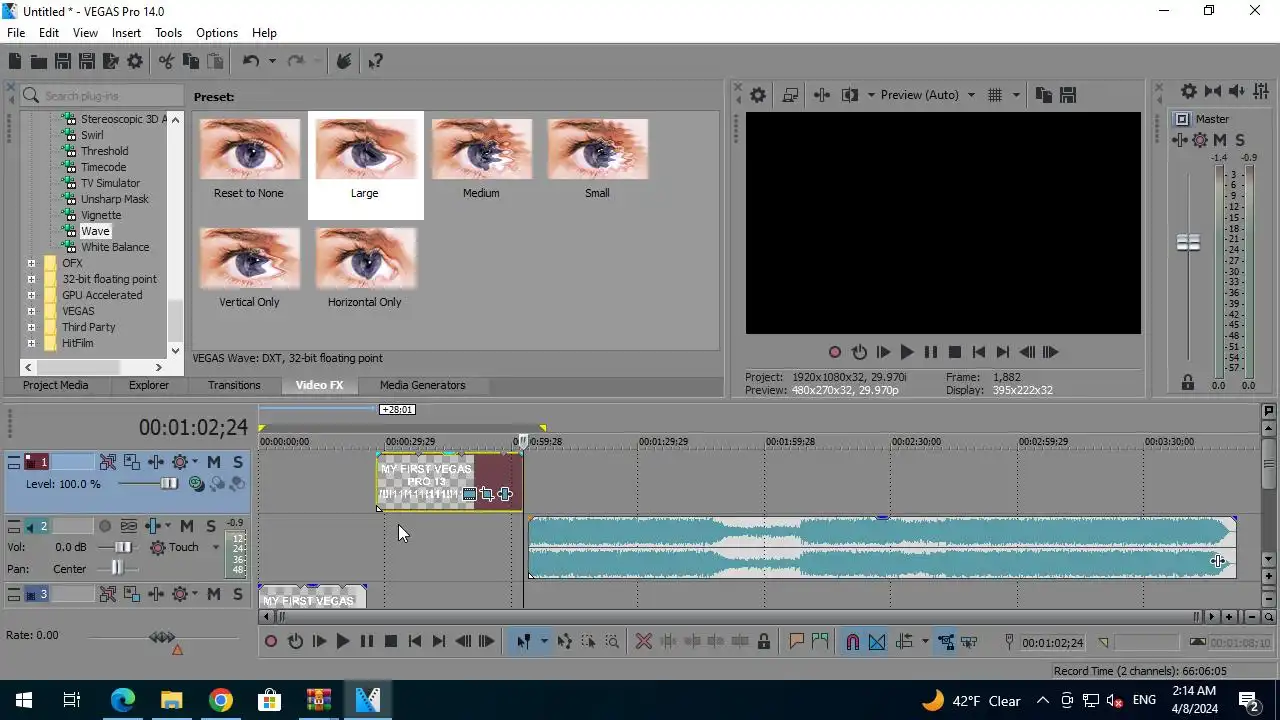Image resolution: width=1280 pixels, height=720 pixels.
Task: Open Master bus audio properties gear
Action: [1189, 91]
